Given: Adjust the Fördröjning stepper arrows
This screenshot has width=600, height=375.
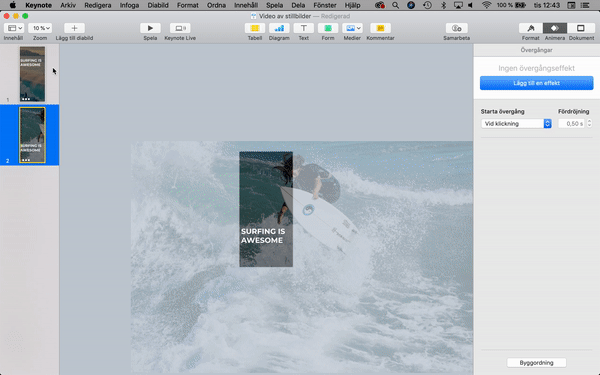Looking at the screenshot, I should pyautogui.click(x=589, y=124).
